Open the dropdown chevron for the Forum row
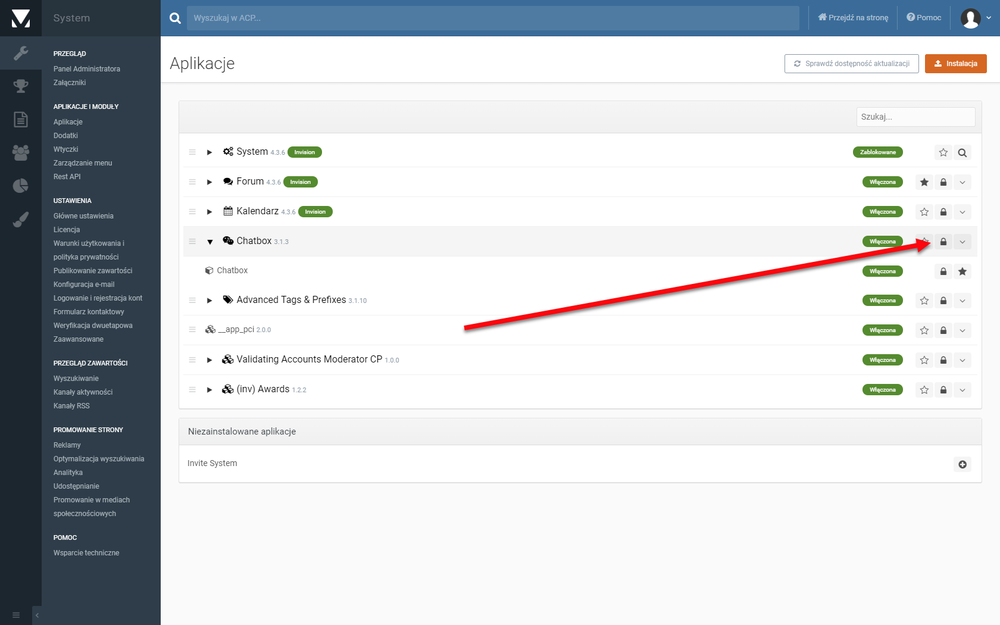 [962, 182]
